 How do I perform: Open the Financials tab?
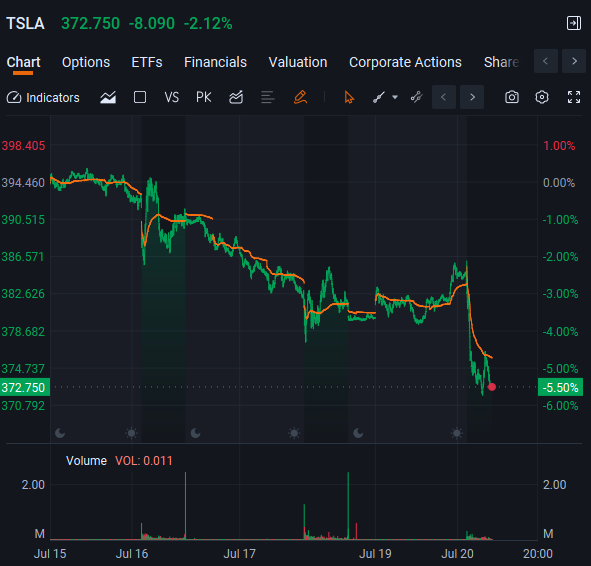[215, 62]
